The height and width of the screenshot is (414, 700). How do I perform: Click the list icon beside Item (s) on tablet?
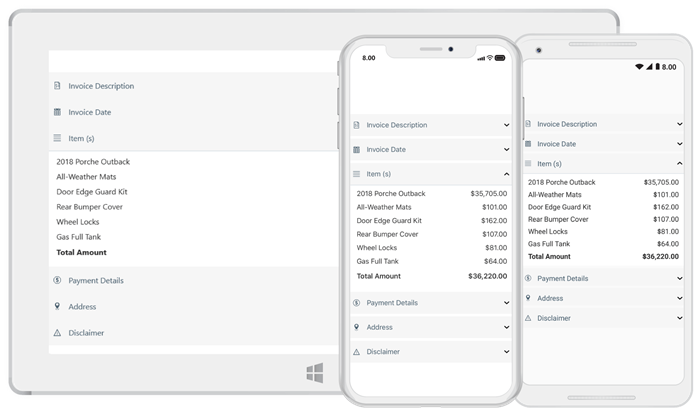click(x=57, y=138)
